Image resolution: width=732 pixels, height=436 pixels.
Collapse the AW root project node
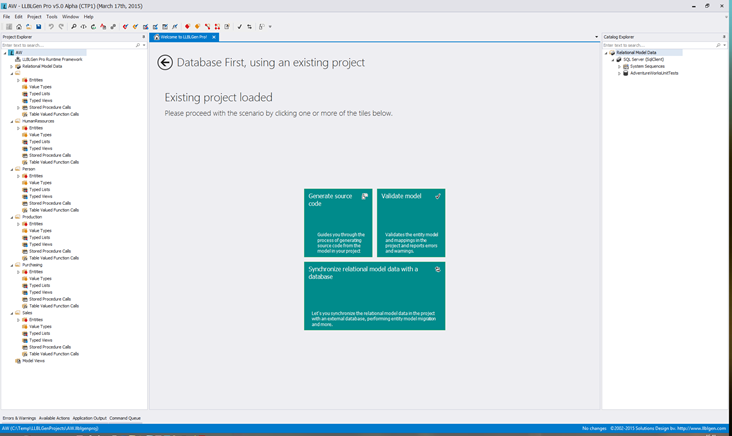point(5,53)
